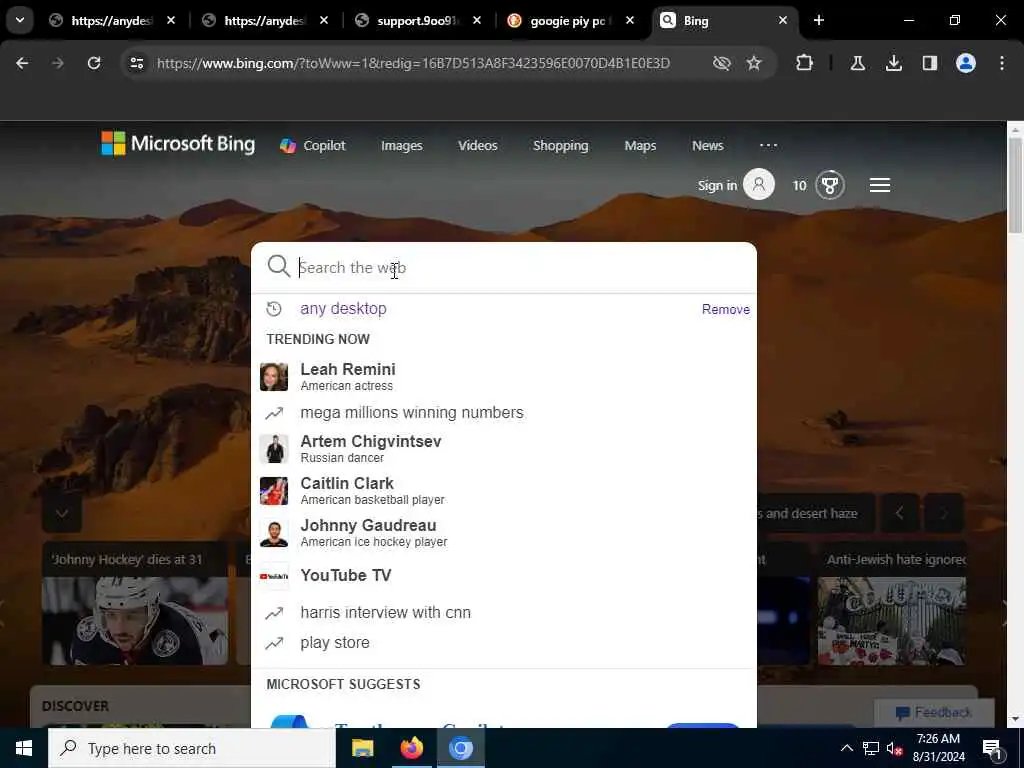Go to Bing Shopping
The image size is (1024, 768).
(x=560, y=146)
